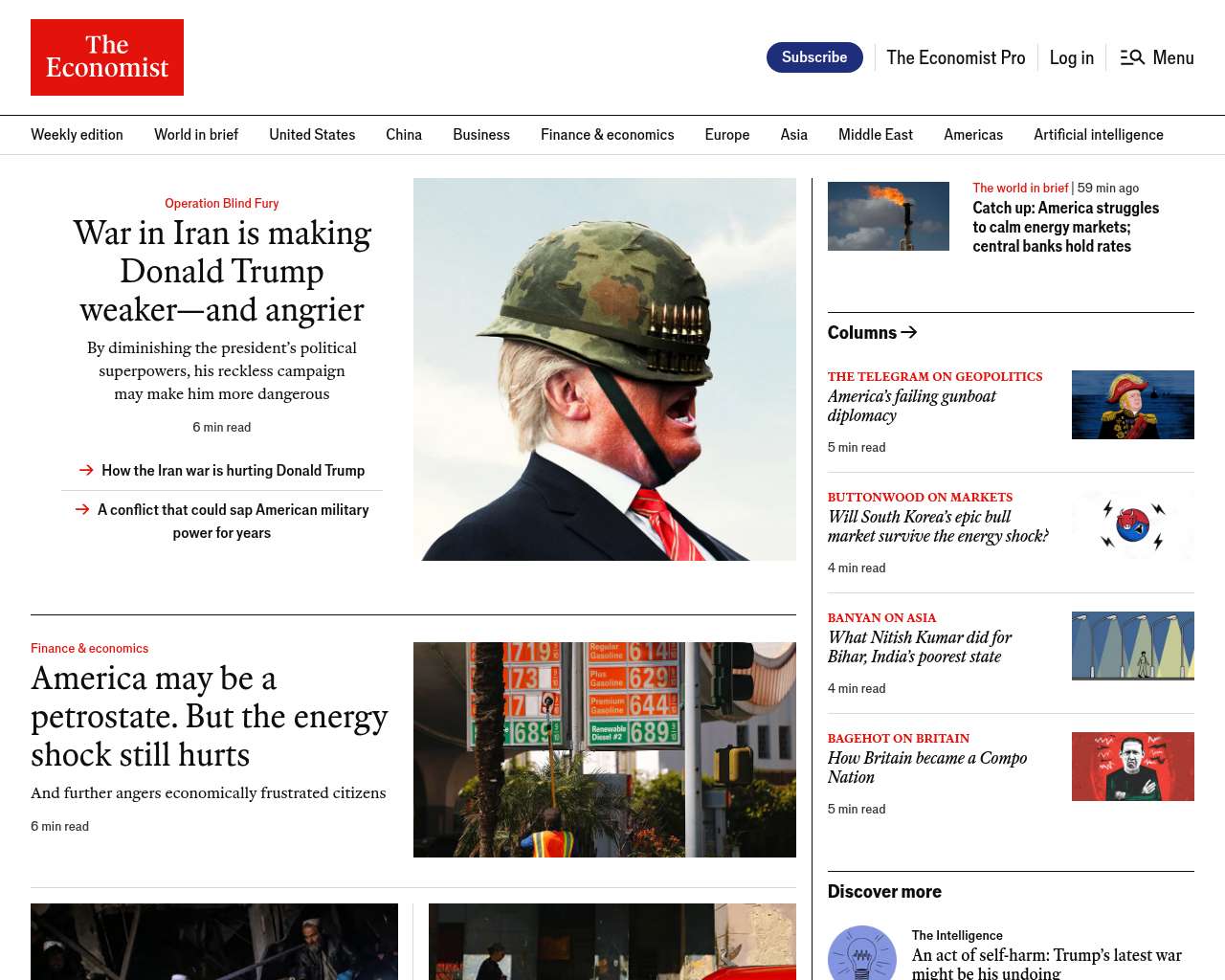Click the gasoline price sign photo

click(605, 749)
